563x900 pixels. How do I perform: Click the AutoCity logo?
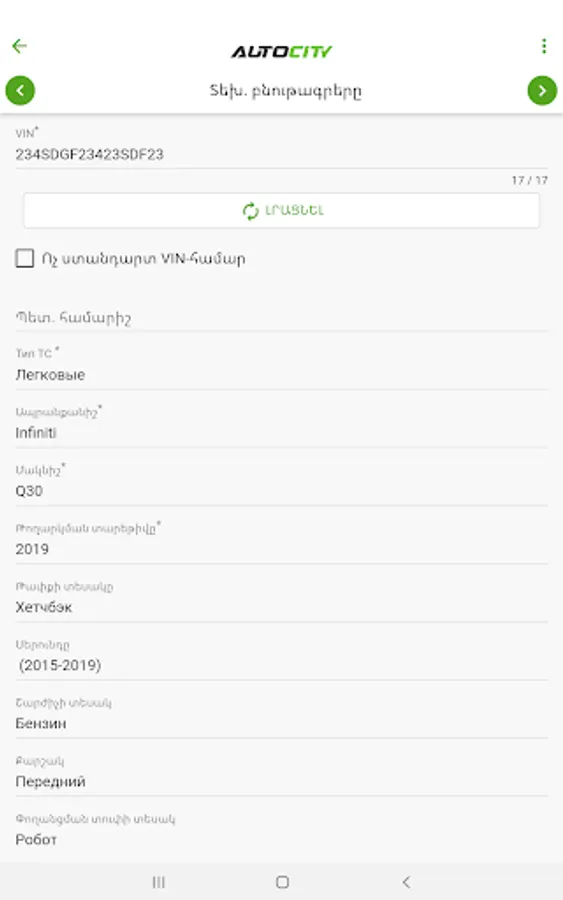281,52
